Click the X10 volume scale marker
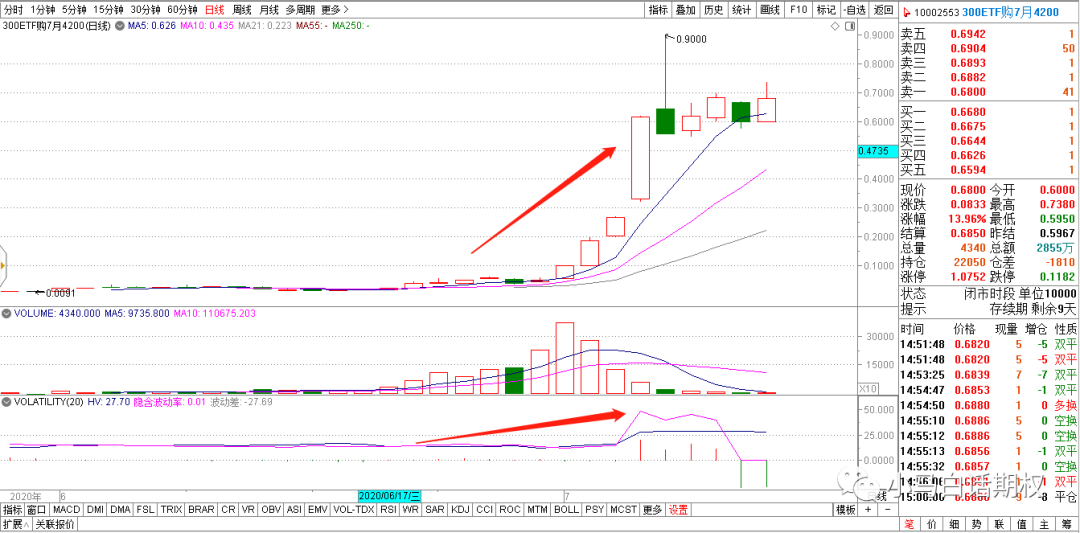 (869, 387)
